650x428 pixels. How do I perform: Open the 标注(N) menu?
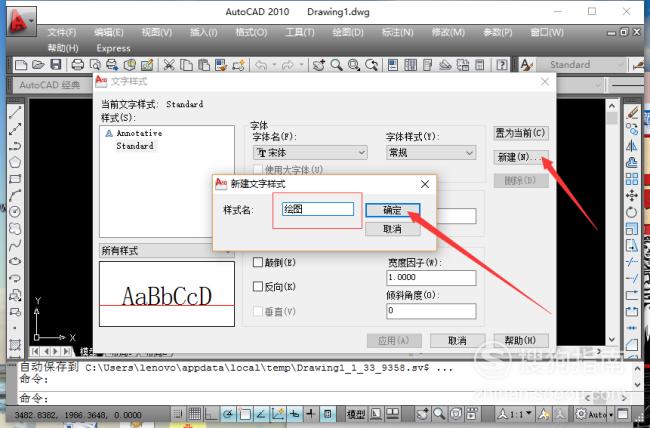click(398, 32)
